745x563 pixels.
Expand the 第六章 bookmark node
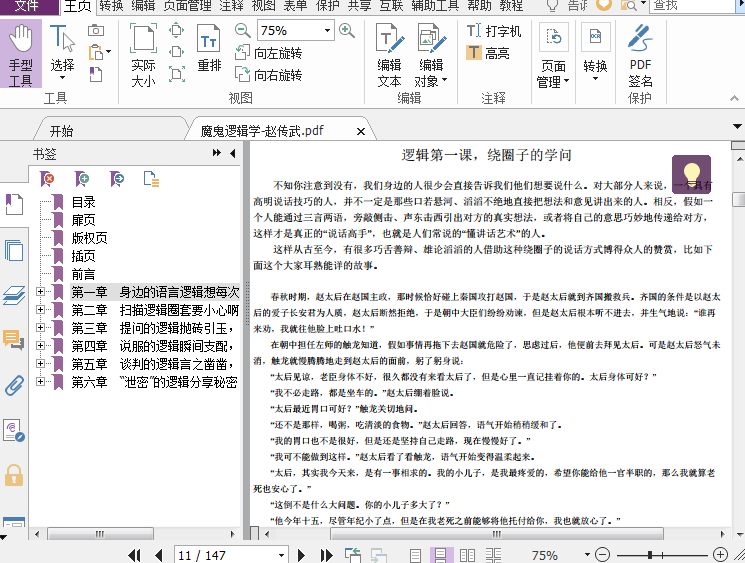tap(40, 382)
